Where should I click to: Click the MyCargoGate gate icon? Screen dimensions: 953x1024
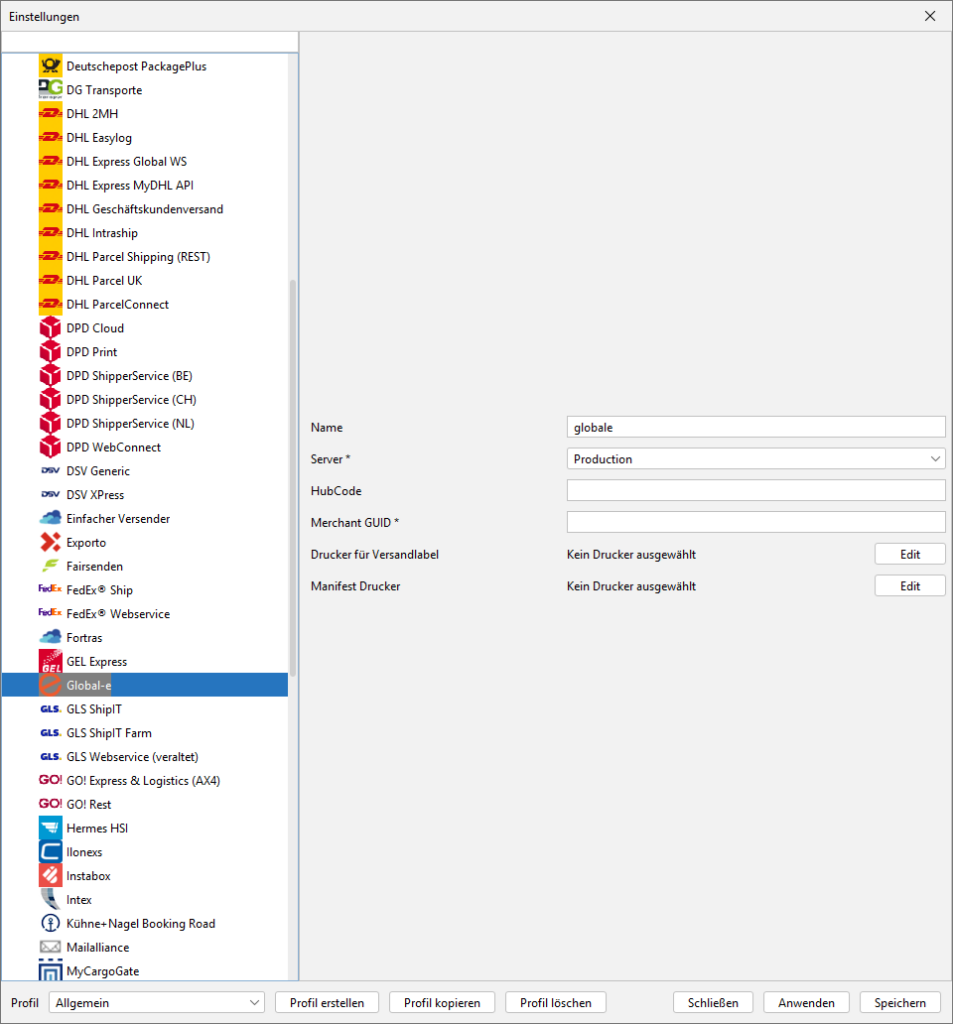pos(50,970)
